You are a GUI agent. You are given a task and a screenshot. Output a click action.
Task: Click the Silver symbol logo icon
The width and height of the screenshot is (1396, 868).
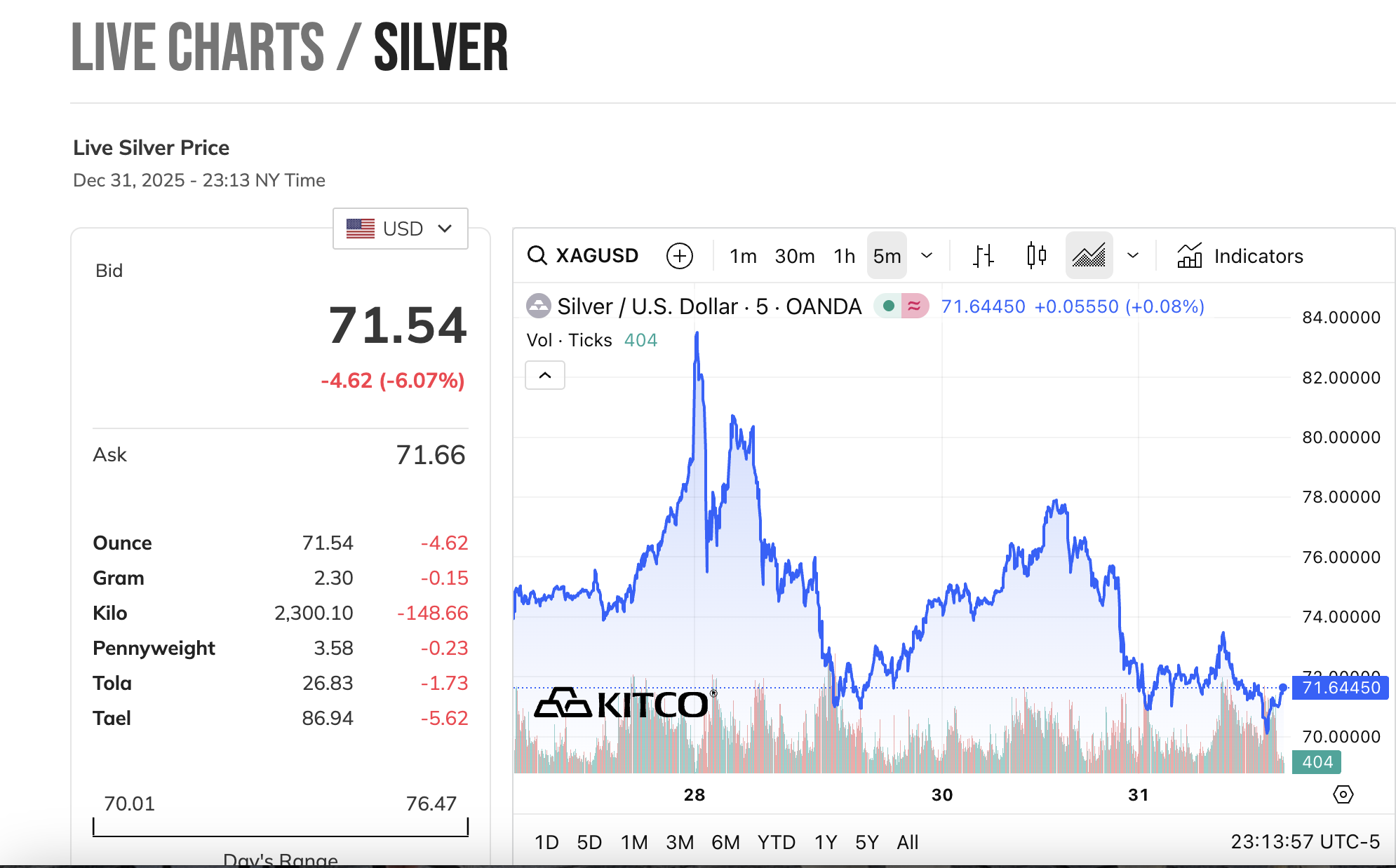click(x=538, y=306)
